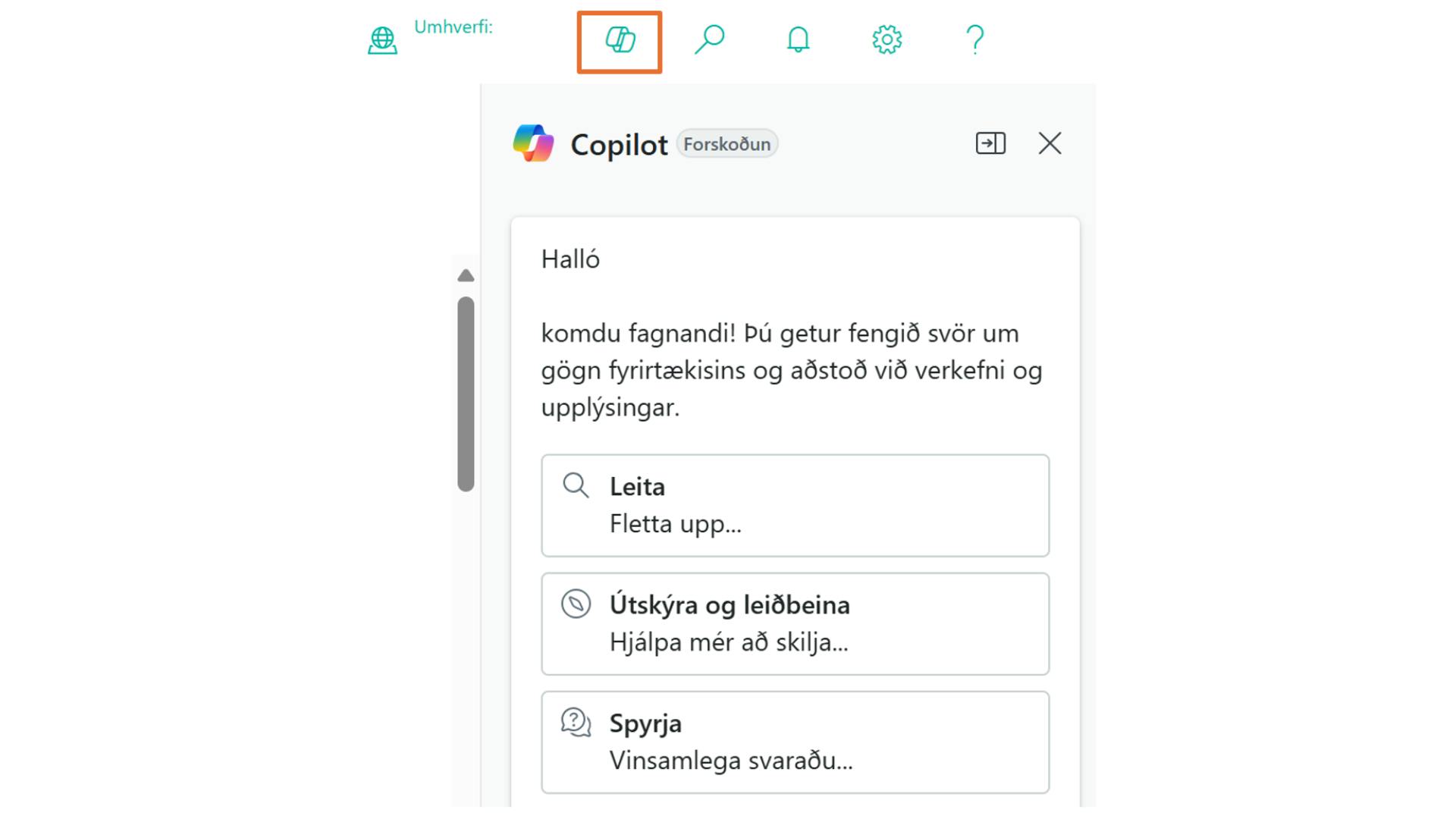Click the Umhverfi environment label
This screenshot has height=819, width=1456.
[453, 27]
